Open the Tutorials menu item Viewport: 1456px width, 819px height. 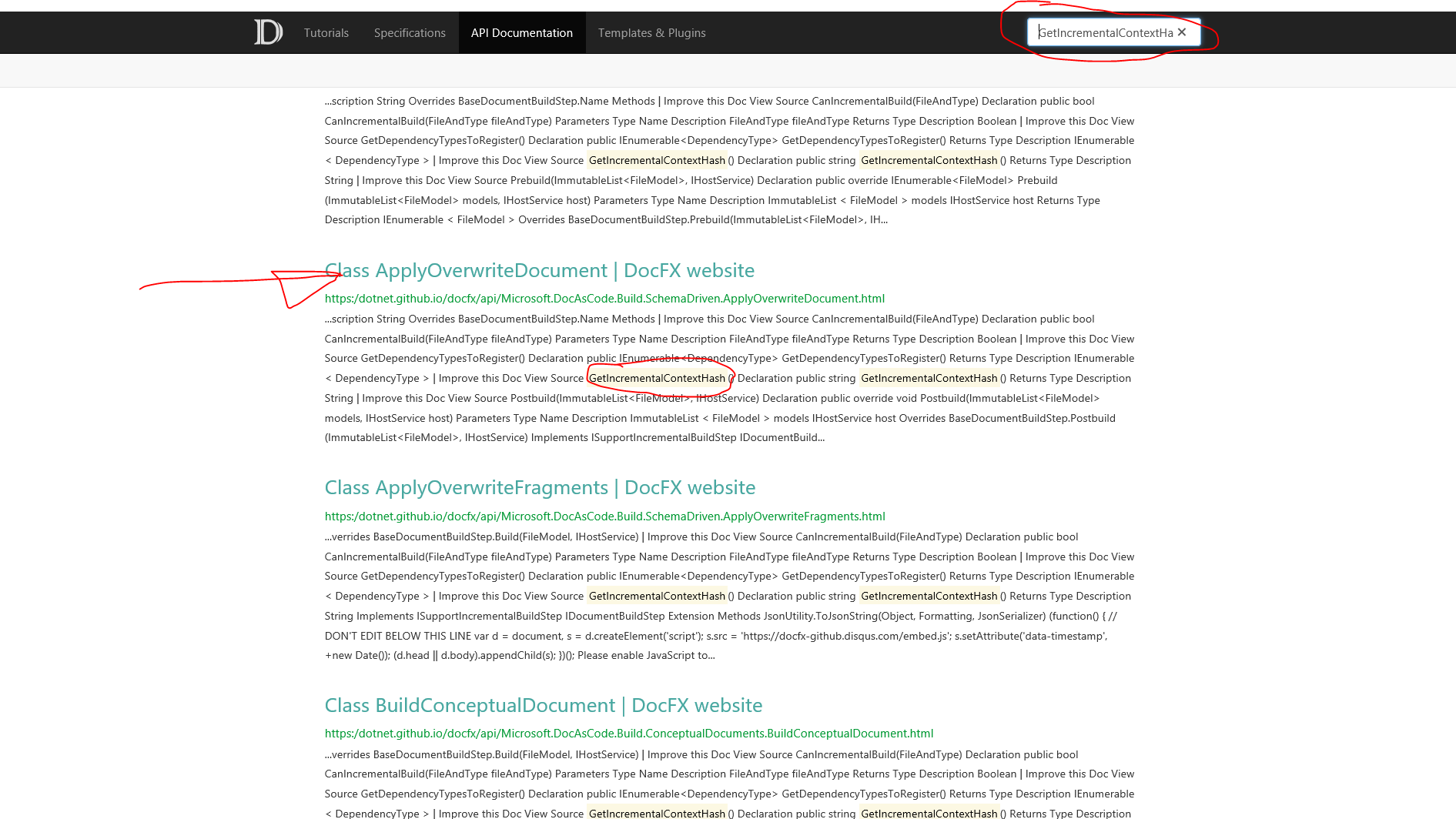click(x=326, y=32)
